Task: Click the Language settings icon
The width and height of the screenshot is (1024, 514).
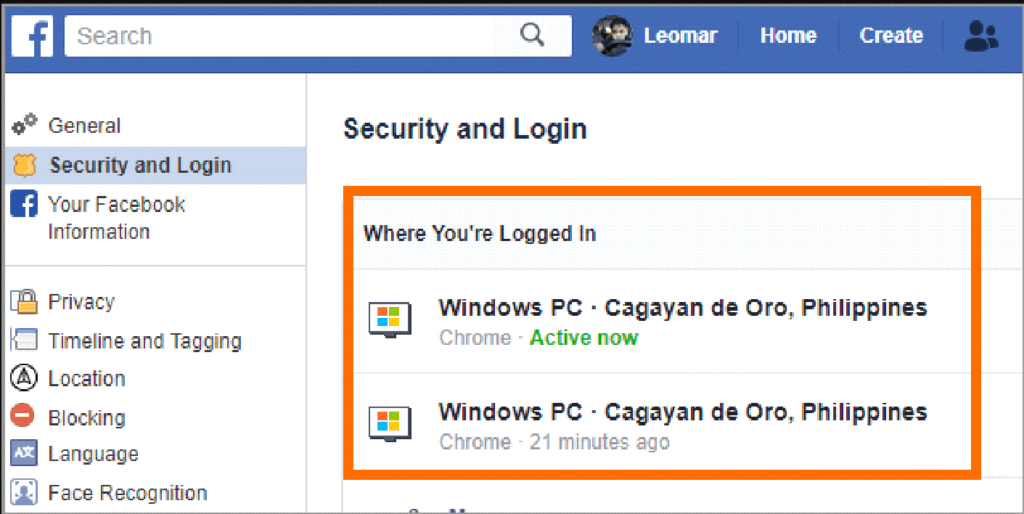Action: pyautogui.click(x=24, y=453)
